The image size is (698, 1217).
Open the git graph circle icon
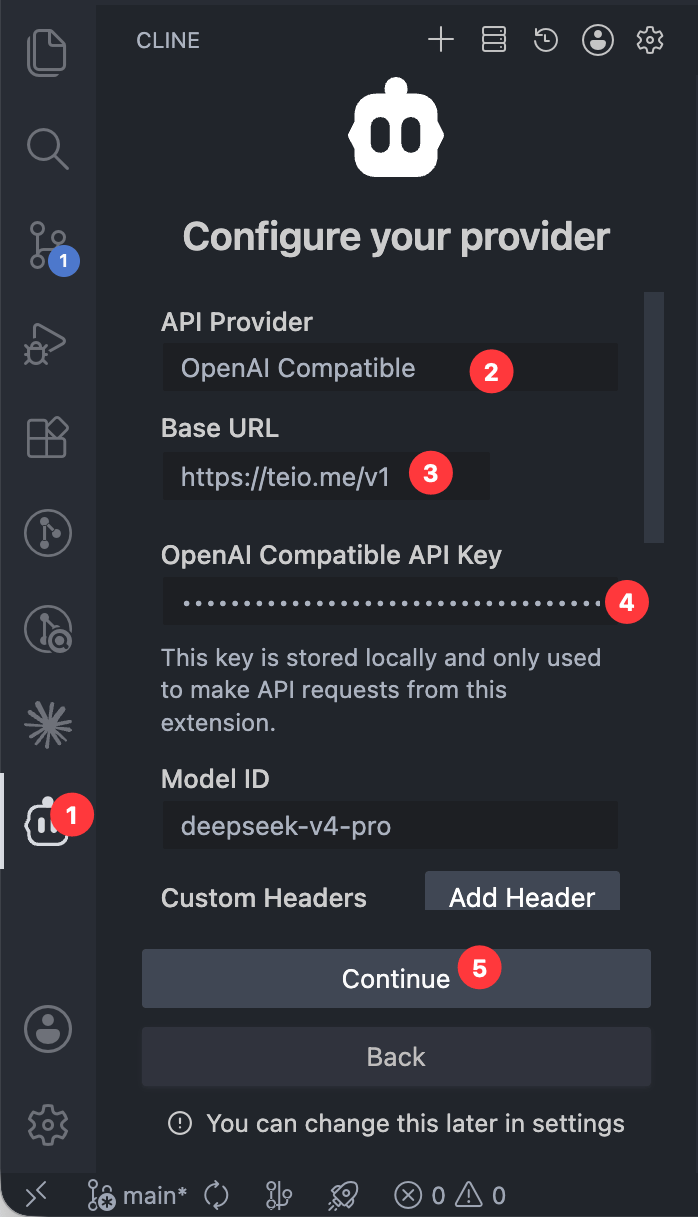(x=47, y=533)
